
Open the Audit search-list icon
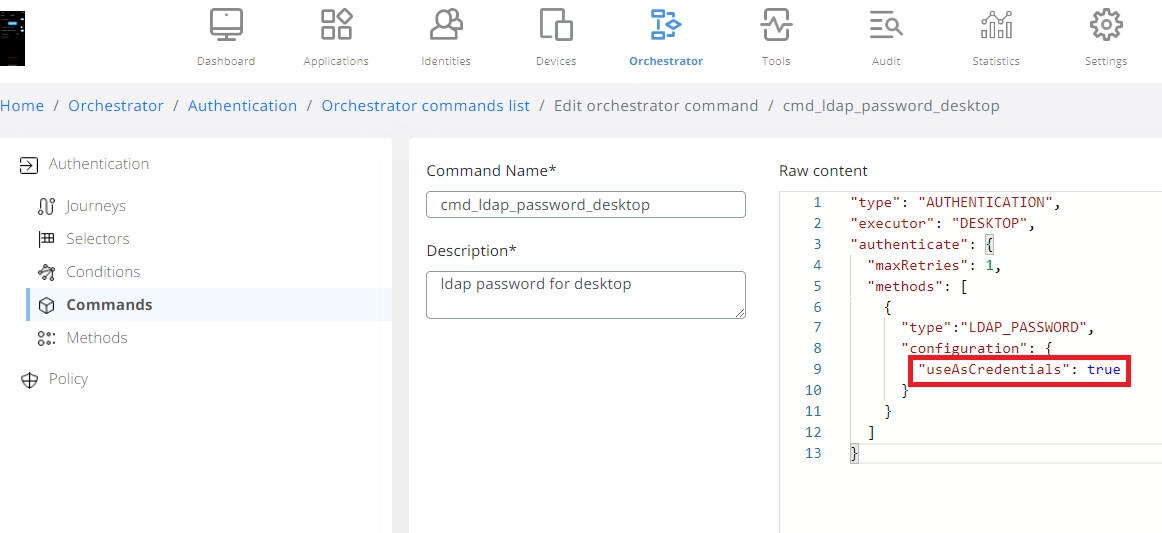tap(886, 25)
